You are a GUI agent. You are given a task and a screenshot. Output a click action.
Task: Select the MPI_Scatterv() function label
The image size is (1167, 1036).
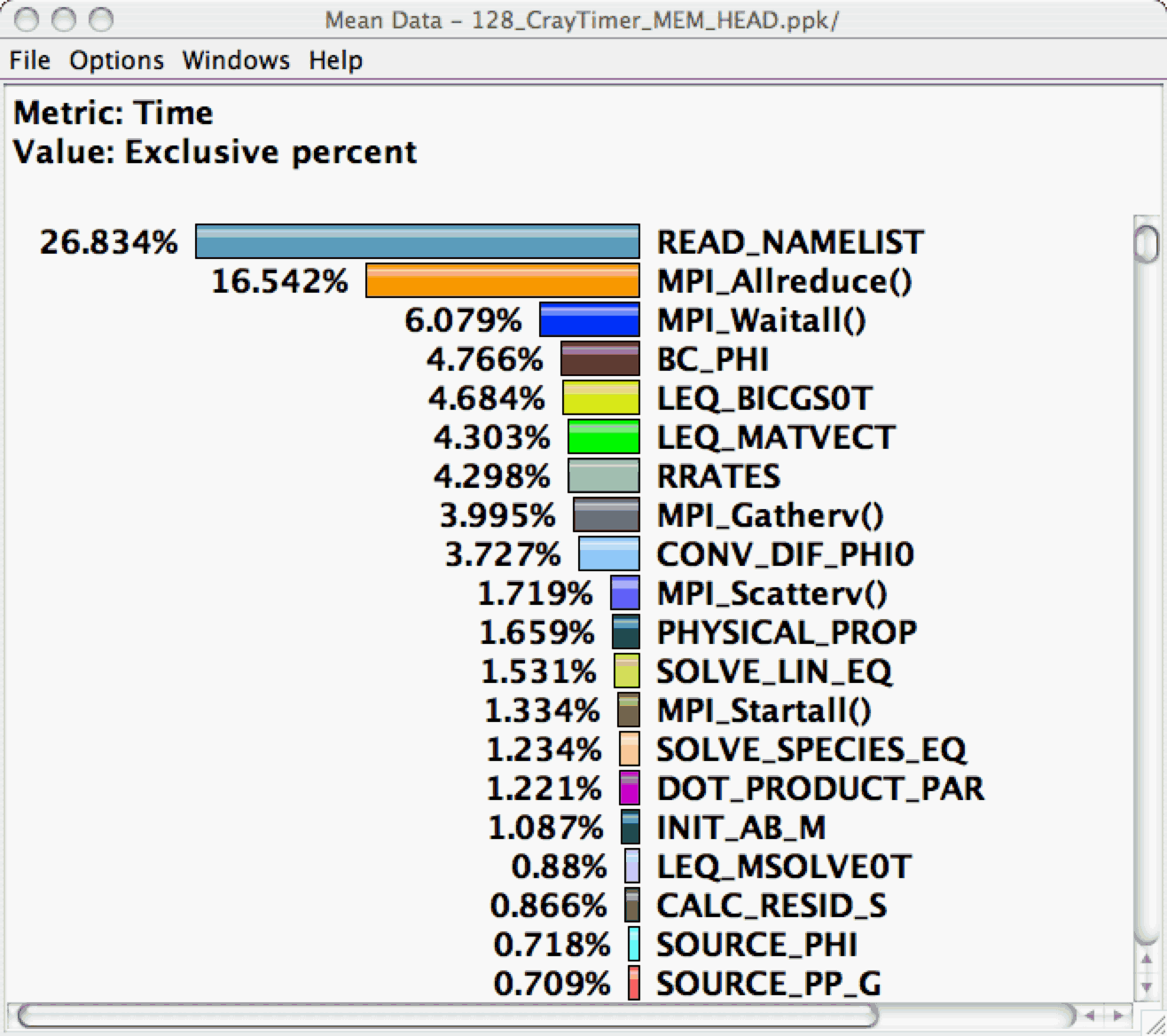(x=772, y=593)
